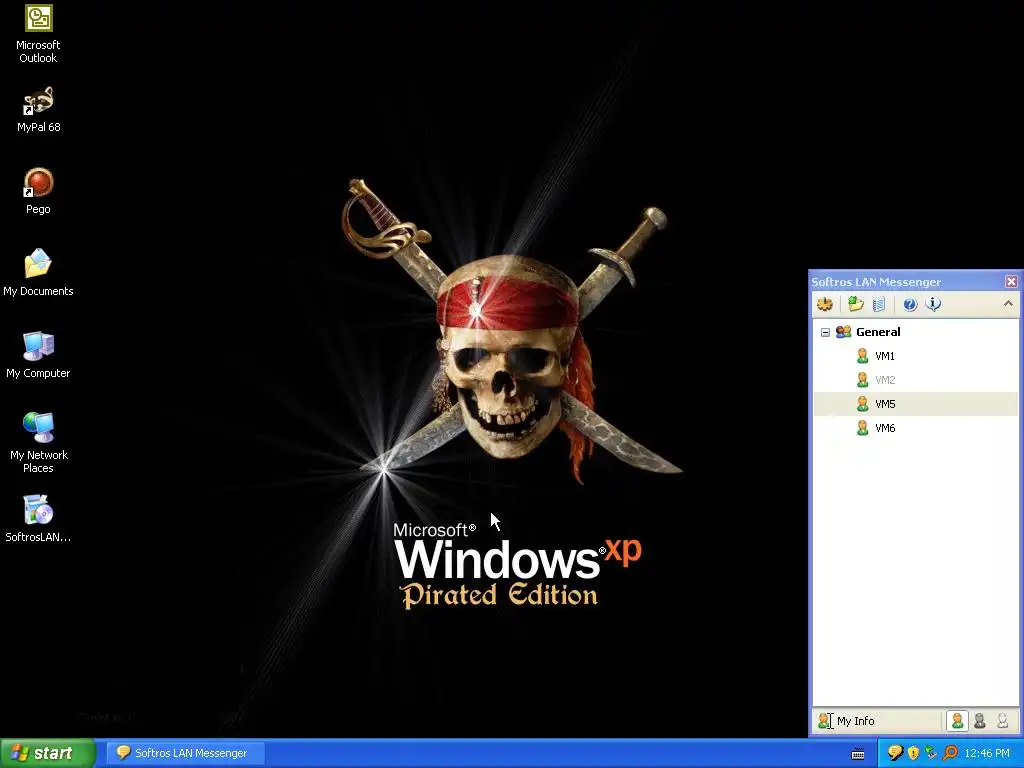Open the message history notebook icon
Viewport: 1024px width, 768px height.
coord(879,304)
